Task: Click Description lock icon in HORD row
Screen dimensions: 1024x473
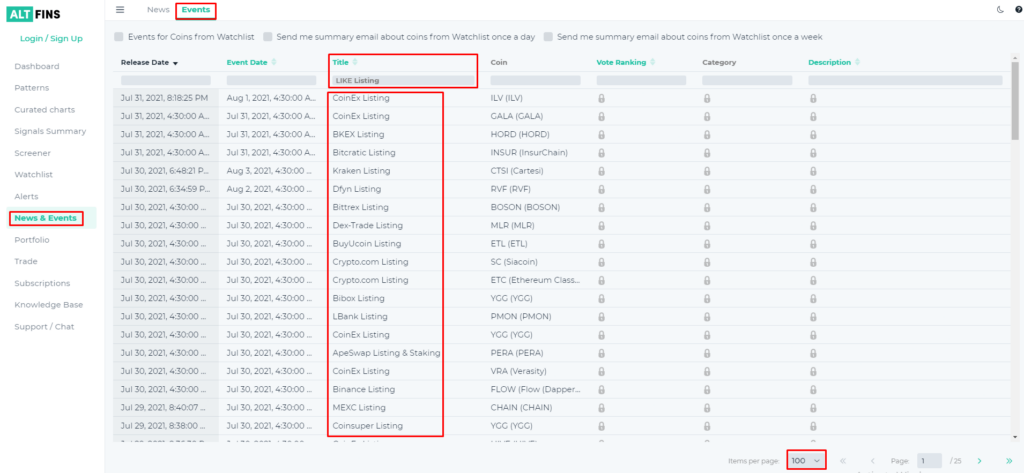Action: (x=813, y=135)
